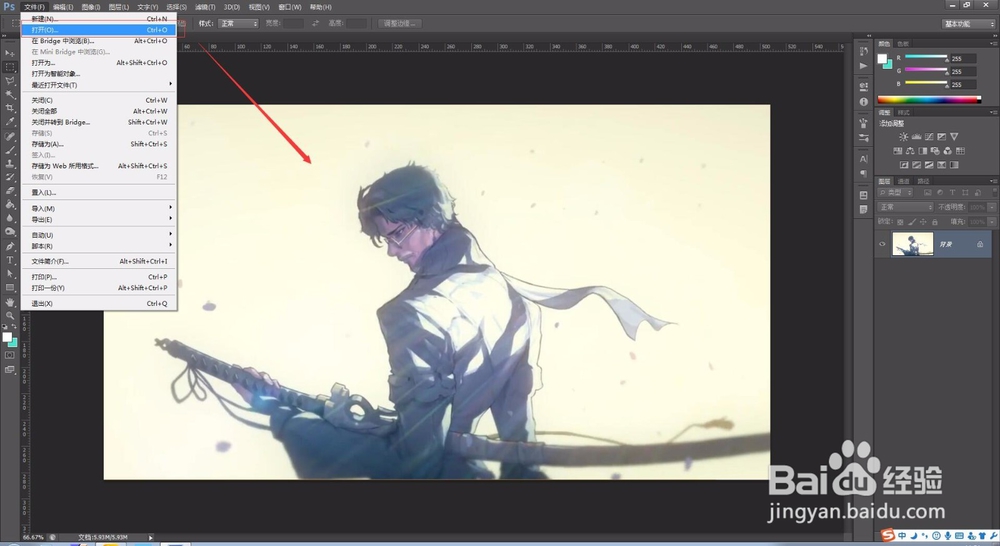Open the Actions panel play icon
The image size is (1000, 546).
point(864,66)
